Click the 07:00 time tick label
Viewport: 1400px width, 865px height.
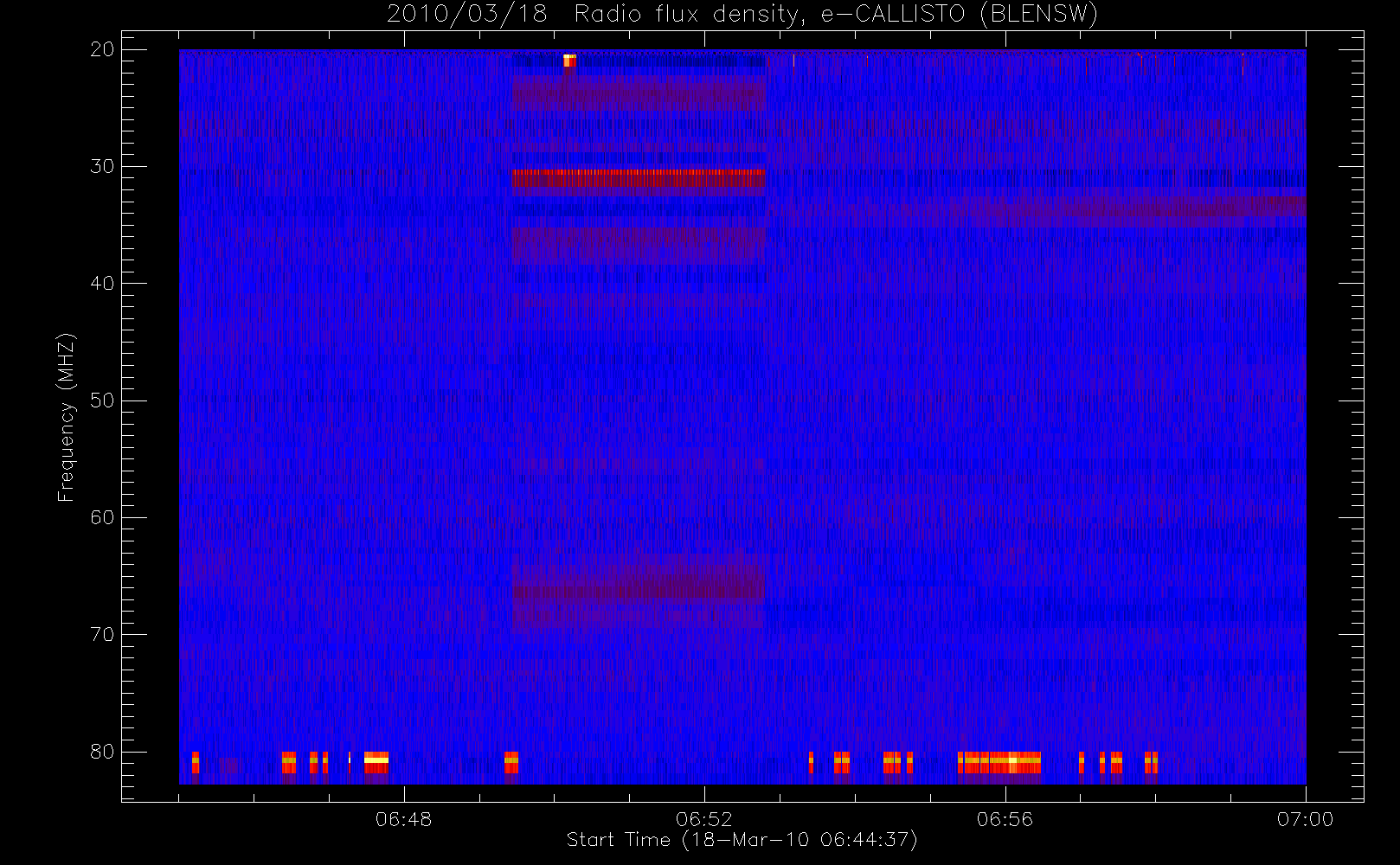1305,819
